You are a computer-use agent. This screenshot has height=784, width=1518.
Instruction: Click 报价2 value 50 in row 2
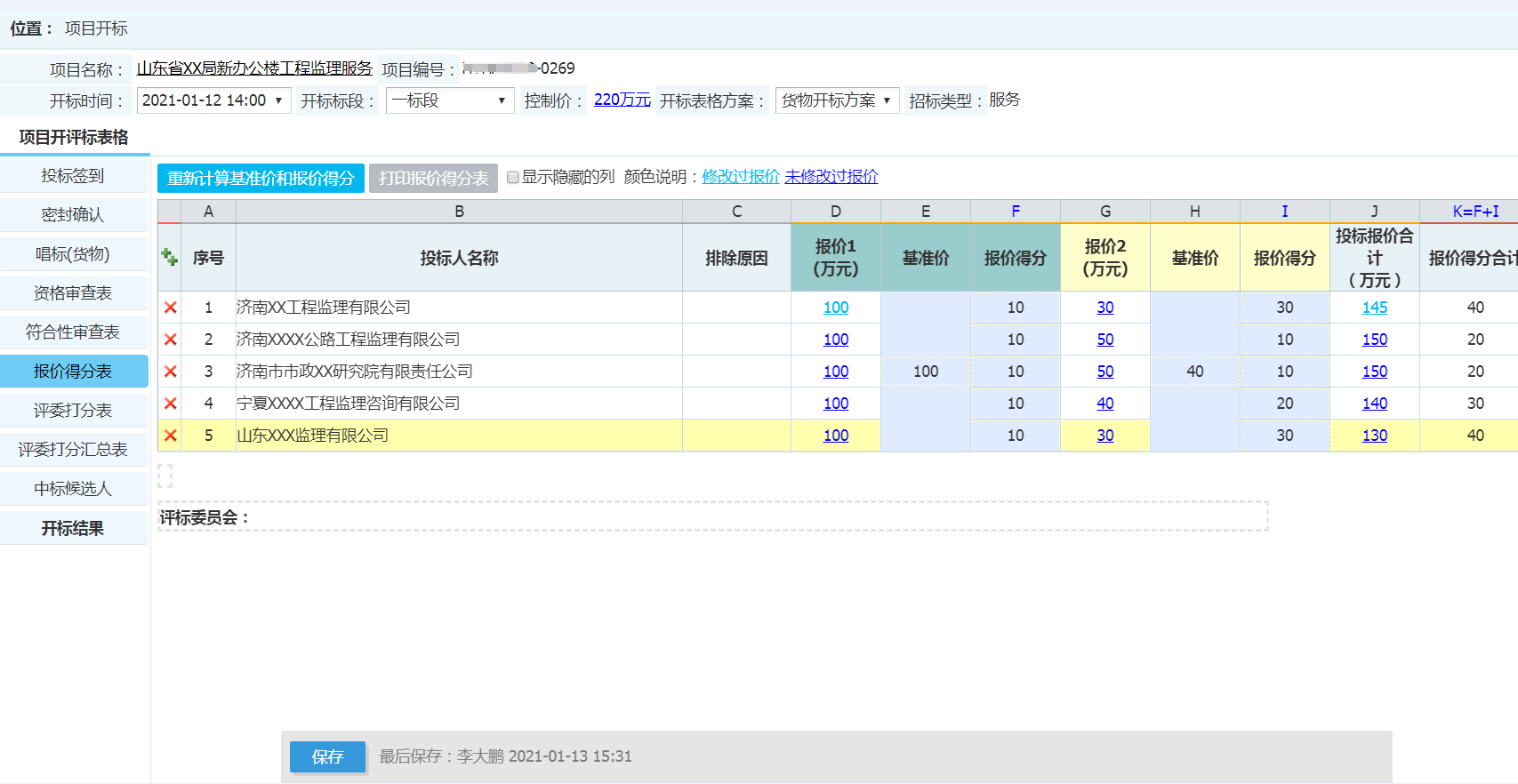coord(1105,340)
